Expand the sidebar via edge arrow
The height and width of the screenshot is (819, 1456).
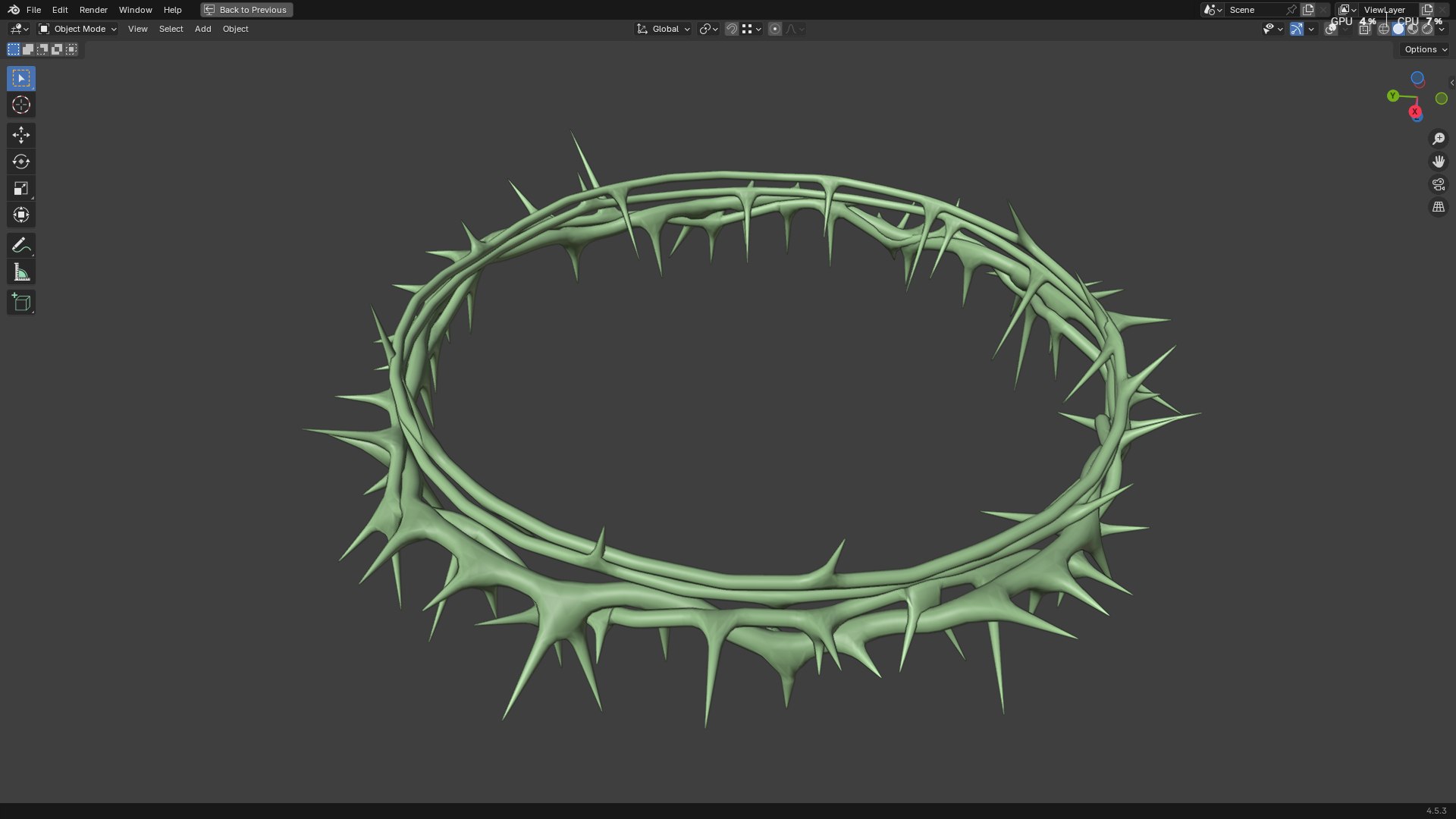coord(1451,83)
